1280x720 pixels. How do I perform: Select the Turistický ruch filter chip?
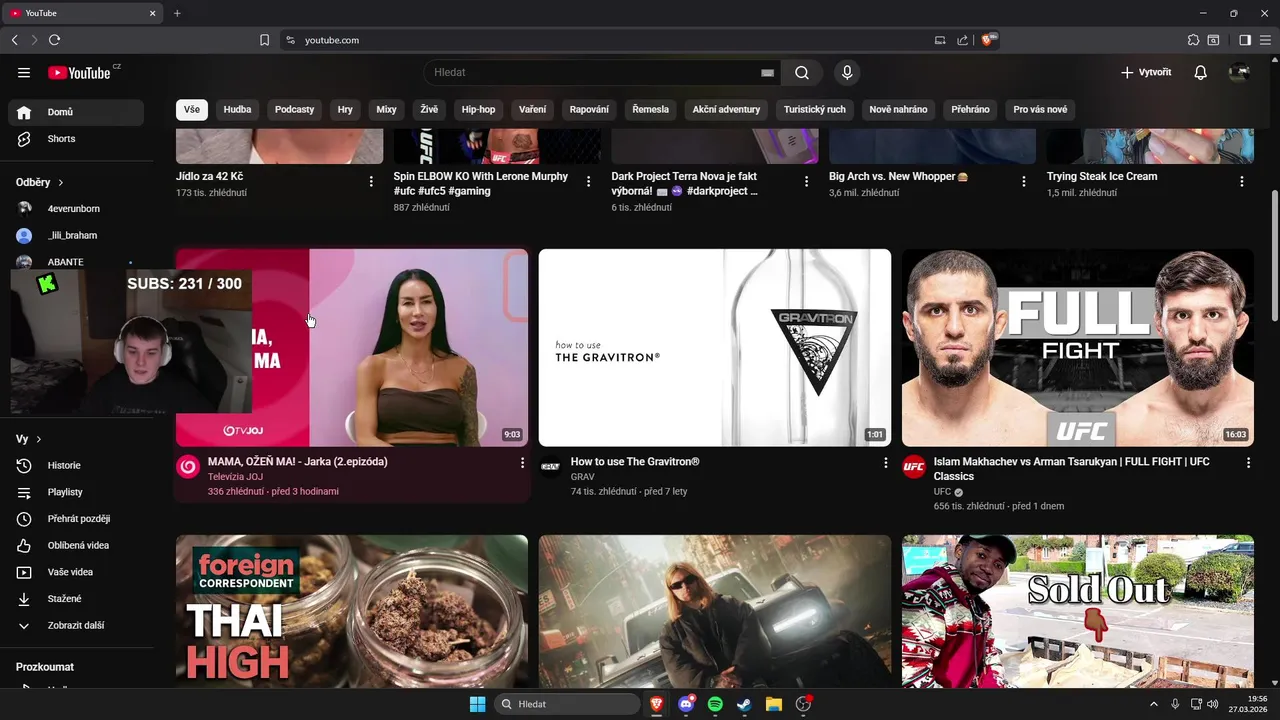point(815,109)
